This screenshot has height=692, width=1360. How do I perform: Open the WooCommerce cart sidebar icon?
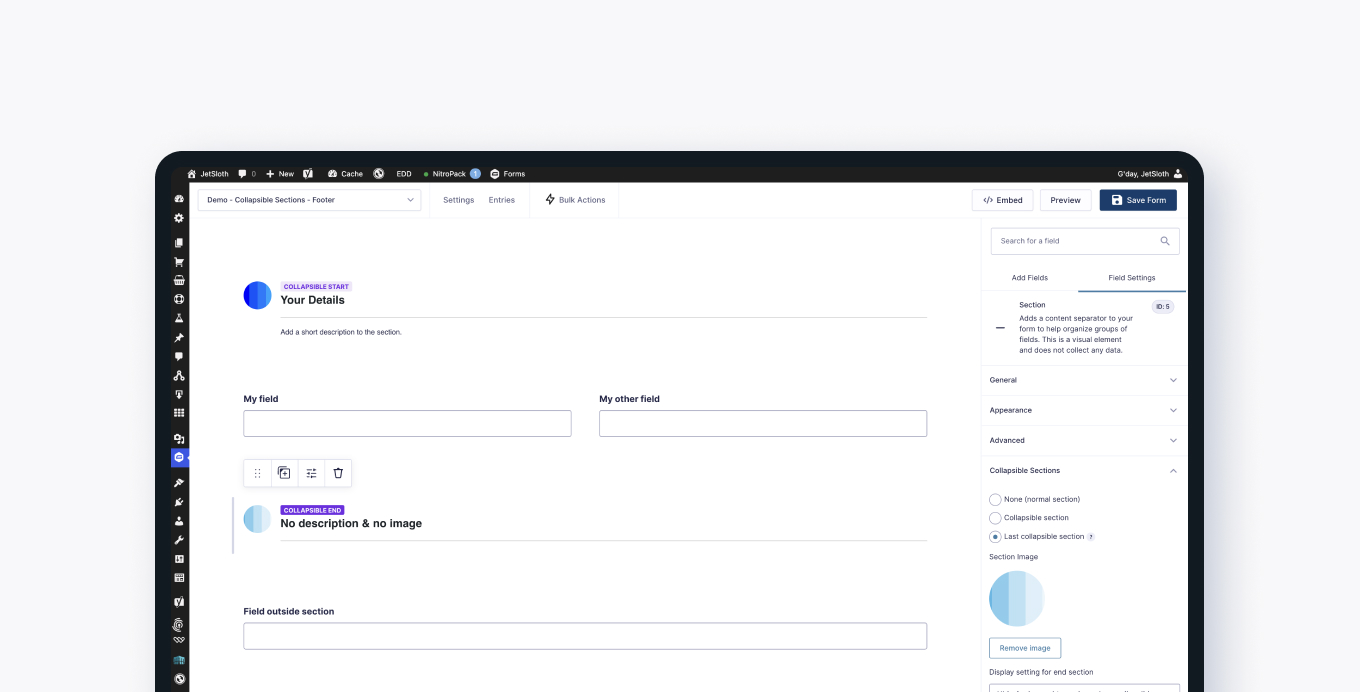pyautogui.click(x=179, y=262)
